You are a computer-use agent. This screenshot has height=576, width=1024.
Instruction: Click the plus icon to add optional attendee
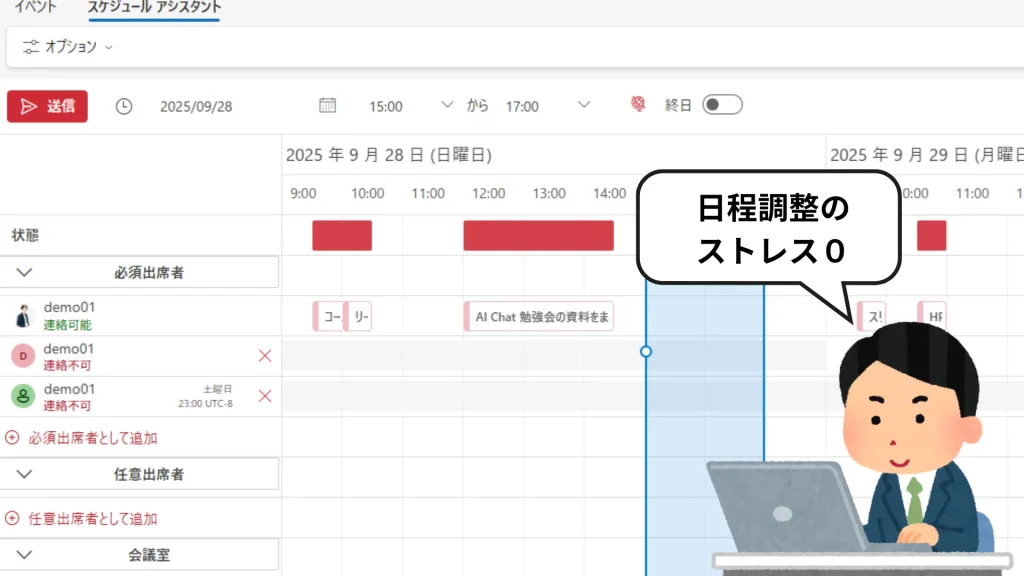point(13,518)
